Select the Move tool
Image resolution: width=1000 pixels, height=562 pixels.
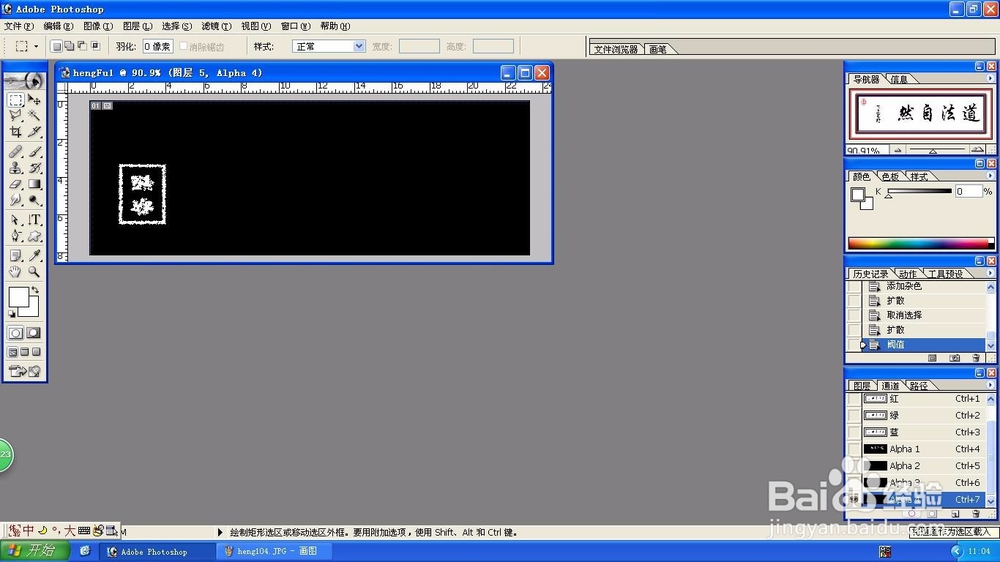click(x=34, y=100)
